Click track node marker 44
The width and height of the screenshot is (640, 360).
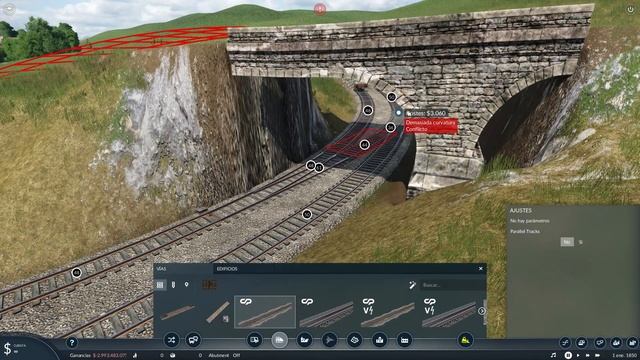[x=364, y=144]
